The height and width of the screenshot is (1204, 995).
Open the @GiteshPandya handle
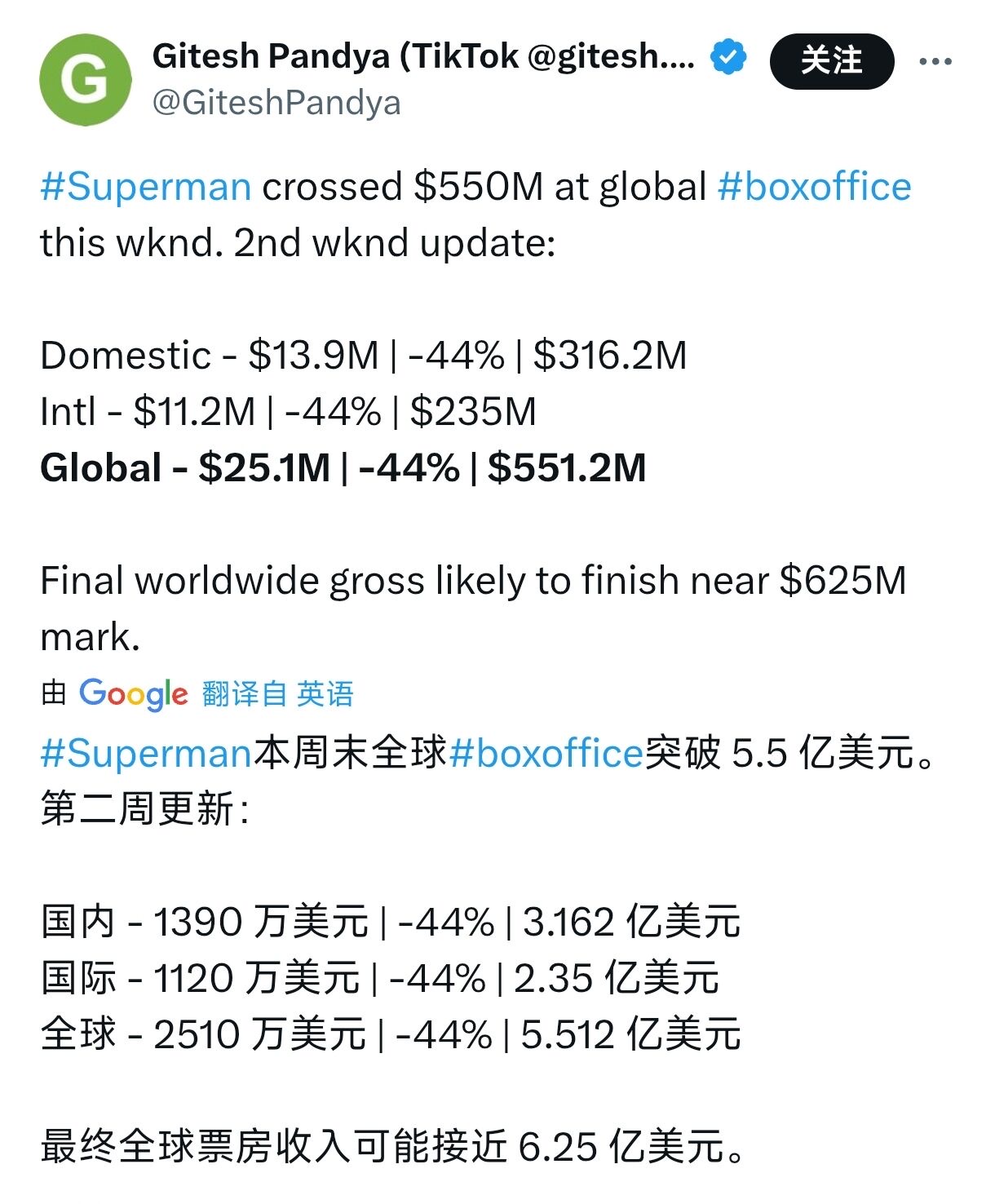(x=276, y=104)
